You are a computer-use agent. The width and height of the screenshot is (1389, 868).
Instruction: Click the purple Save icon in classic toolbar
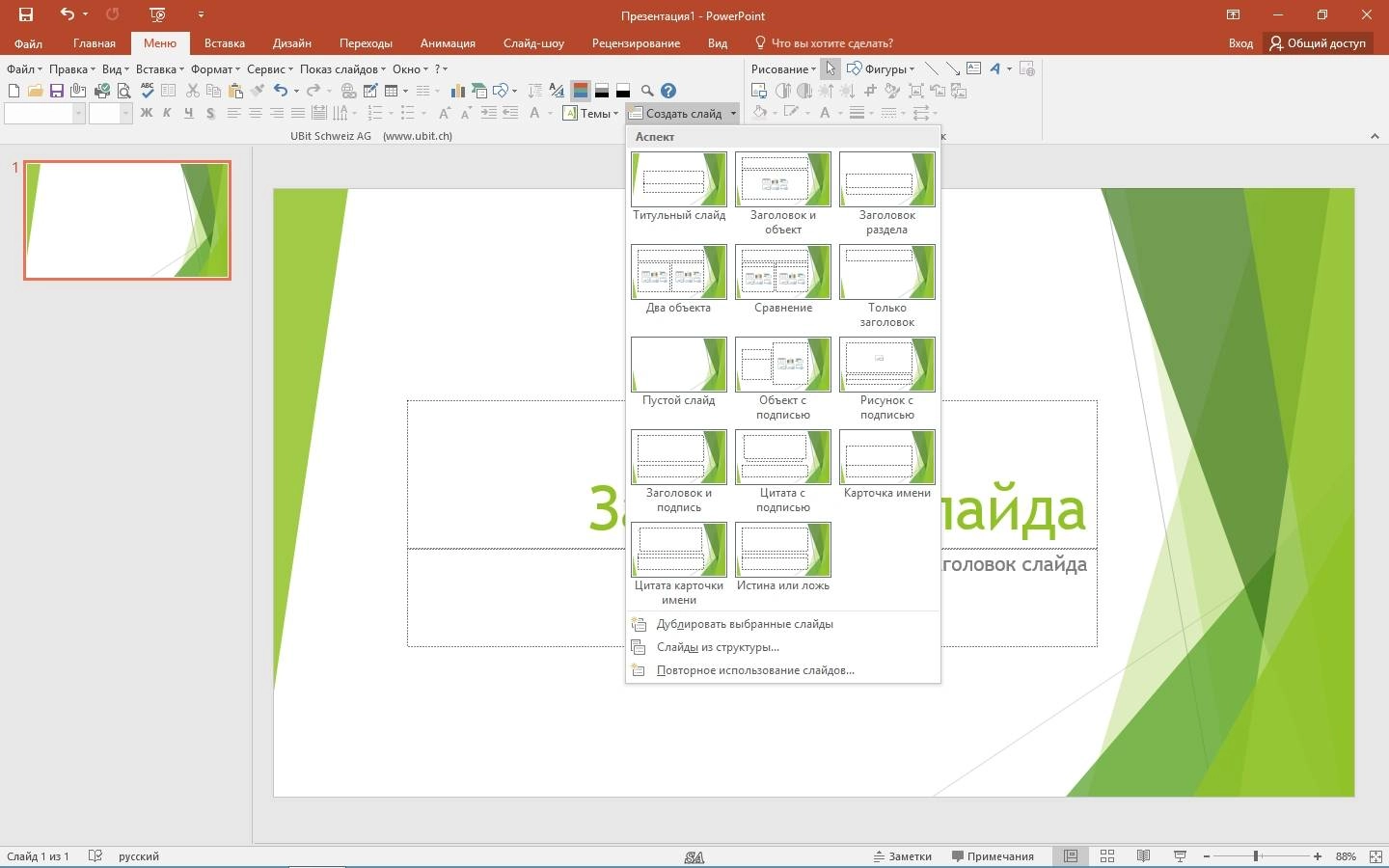pyautogui.click(x=57, y=91)
